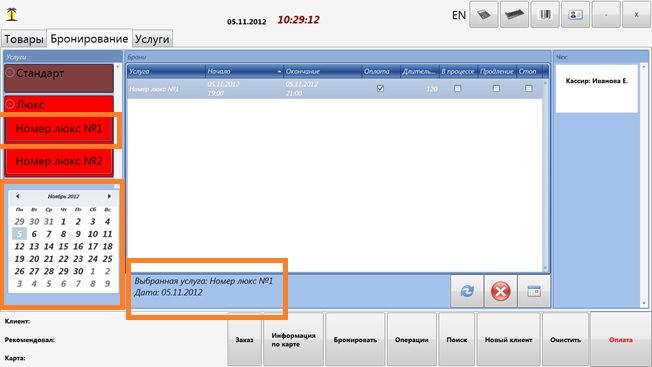Open the calendar view icon button

(534, 291)
